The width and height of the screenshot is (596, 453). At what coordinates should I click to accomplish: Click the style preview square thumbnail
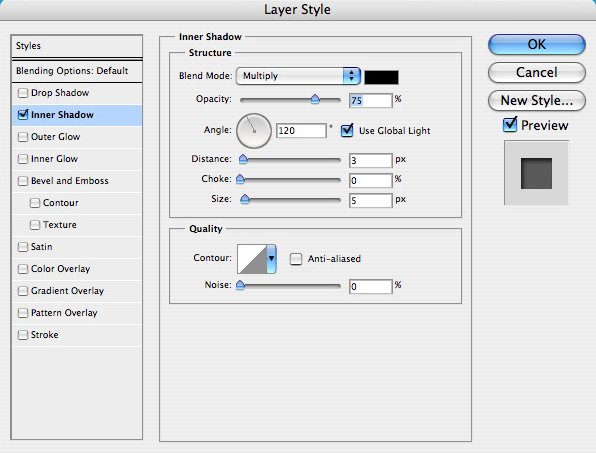(536, 173)
